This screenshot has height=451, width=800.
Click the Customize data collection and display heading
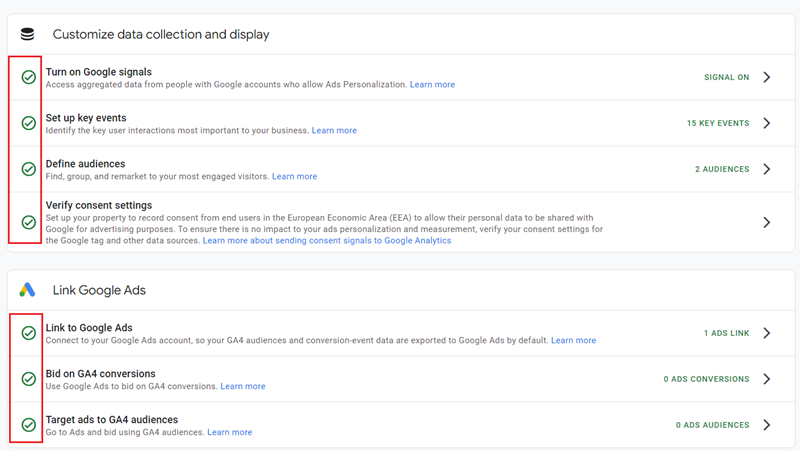click(161, 34)
